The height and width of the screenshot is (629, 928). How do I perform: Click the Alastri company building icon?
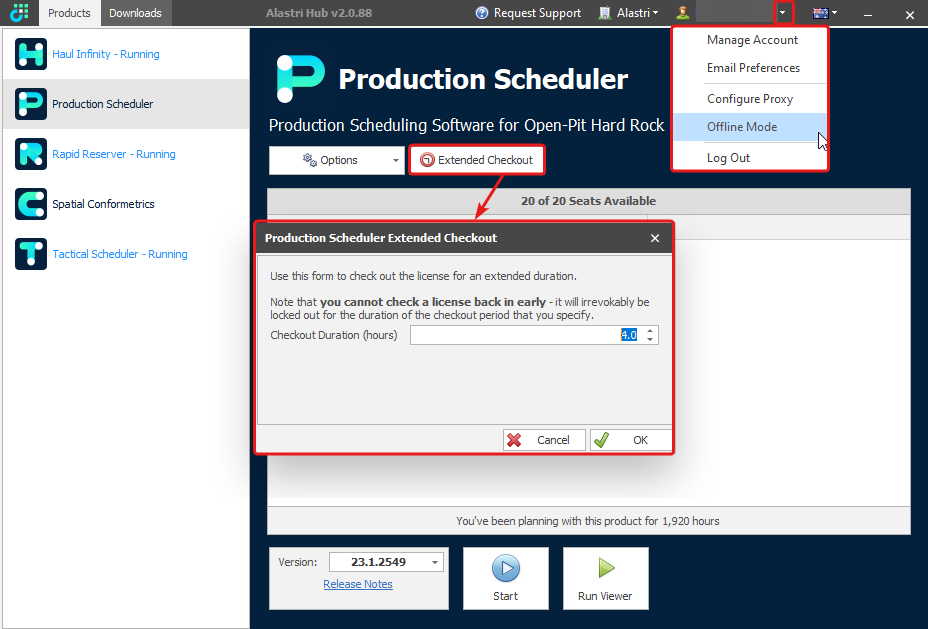pyautogui.click(x=604, y=13)
